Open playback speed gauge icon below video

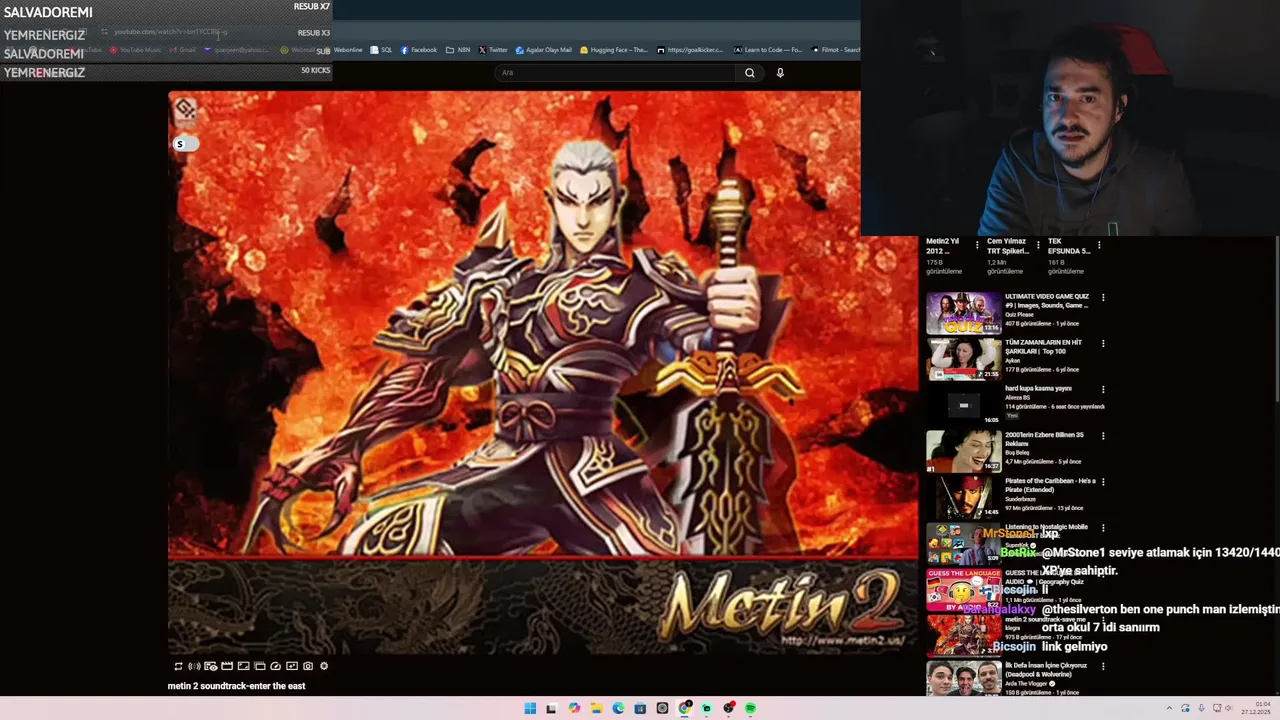coord(275,666)
